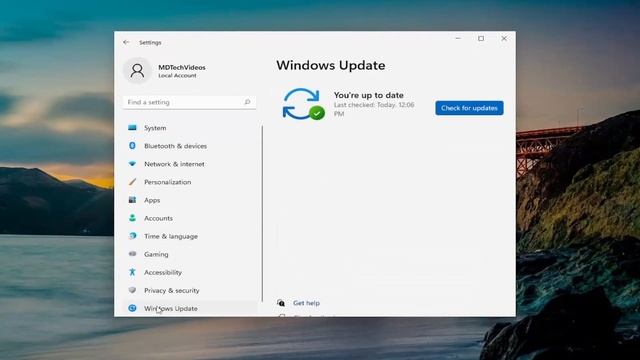This screenshot has width=640, height=360.
Task: Click the sidebar vertical scrollbar
Action: pos(262,213)
